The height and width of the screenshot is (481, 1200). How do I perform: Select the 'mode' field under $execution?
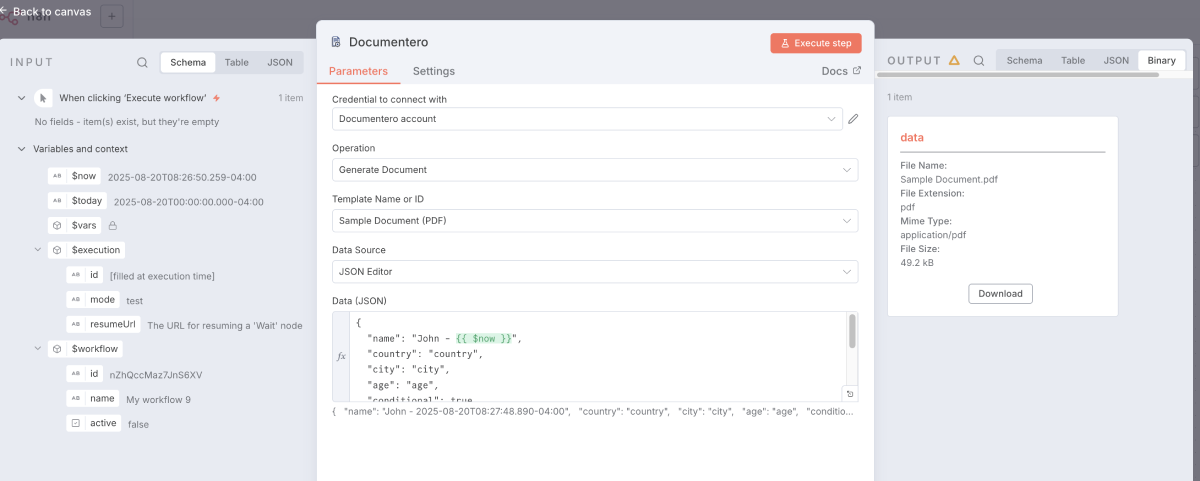pyautogui.click(x=93, y=300)
